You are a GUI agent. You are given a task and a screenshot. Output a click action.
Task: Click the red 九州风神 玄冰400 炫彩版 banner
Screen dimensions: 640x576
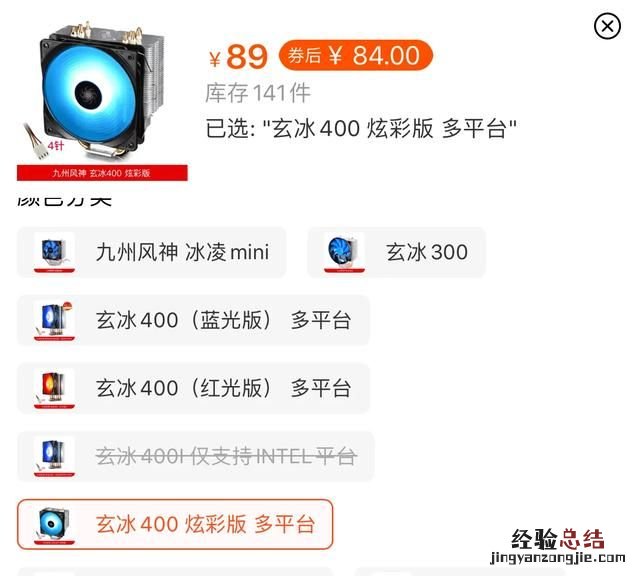point(102,173)
